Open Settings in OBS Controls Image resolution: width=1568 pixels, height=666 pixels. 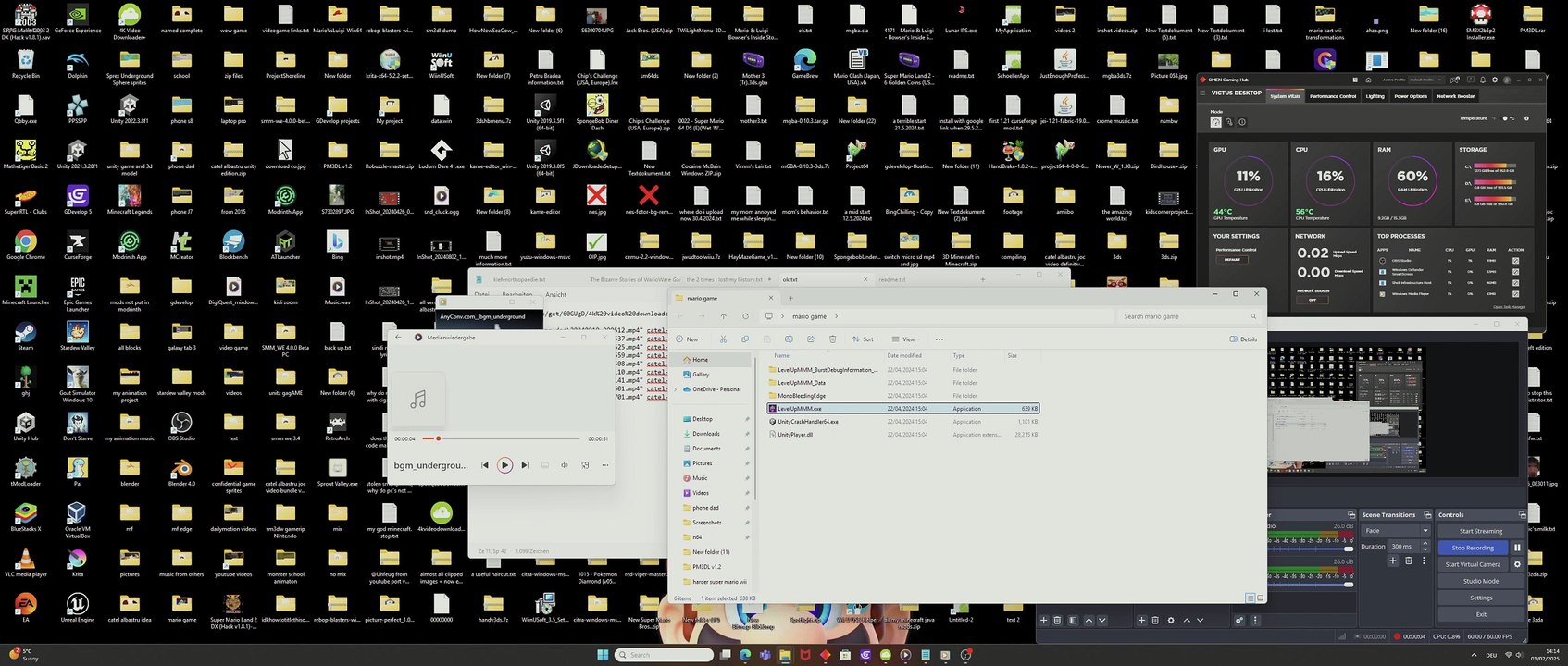point(1480,598)
